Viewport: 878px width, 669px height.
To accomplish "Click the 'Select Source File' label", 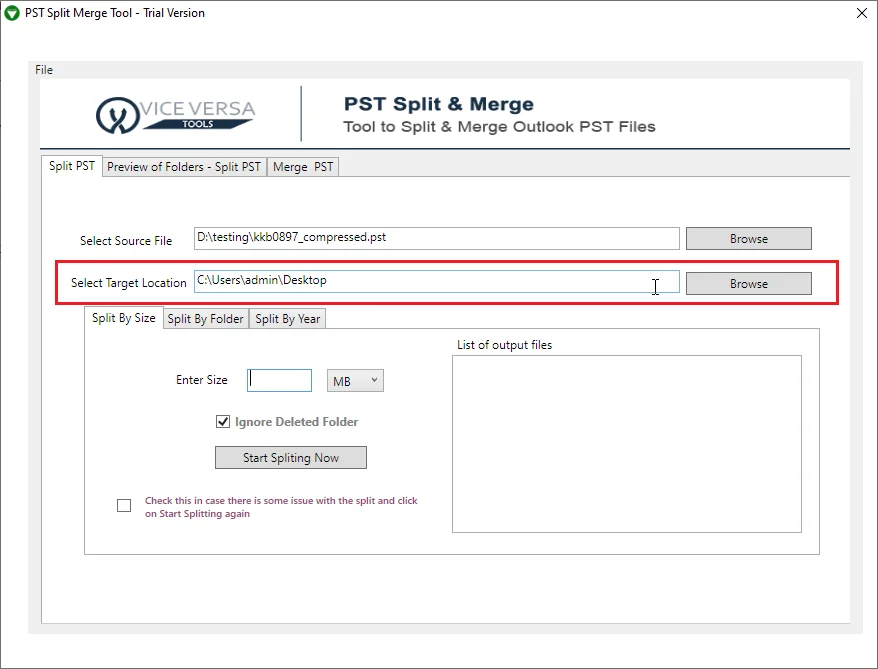I will pyautogui.click(x=126, y=241).
